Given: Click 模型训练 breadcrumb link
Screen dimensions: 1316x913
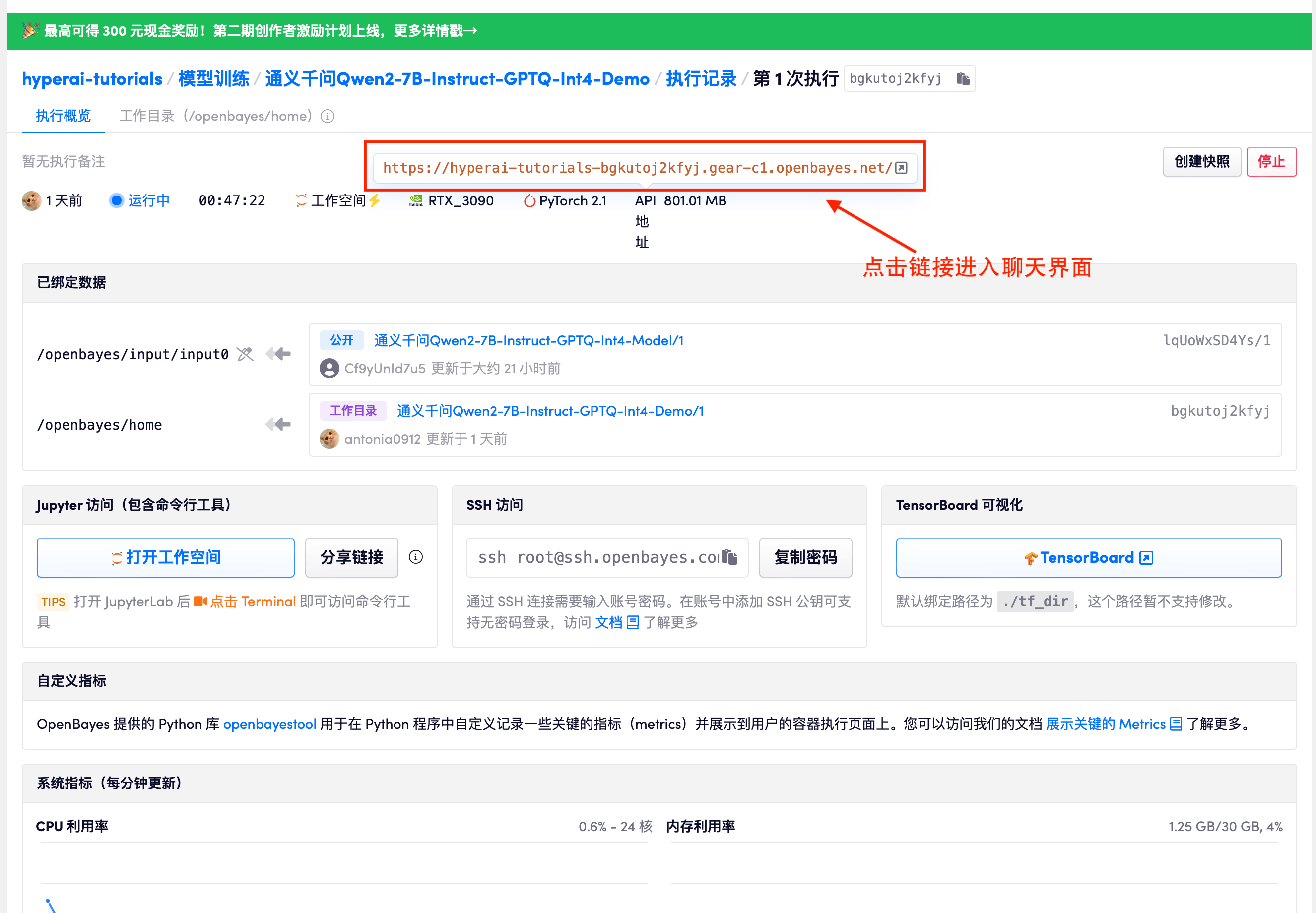Looking at the screenshot, I should 213,79.
